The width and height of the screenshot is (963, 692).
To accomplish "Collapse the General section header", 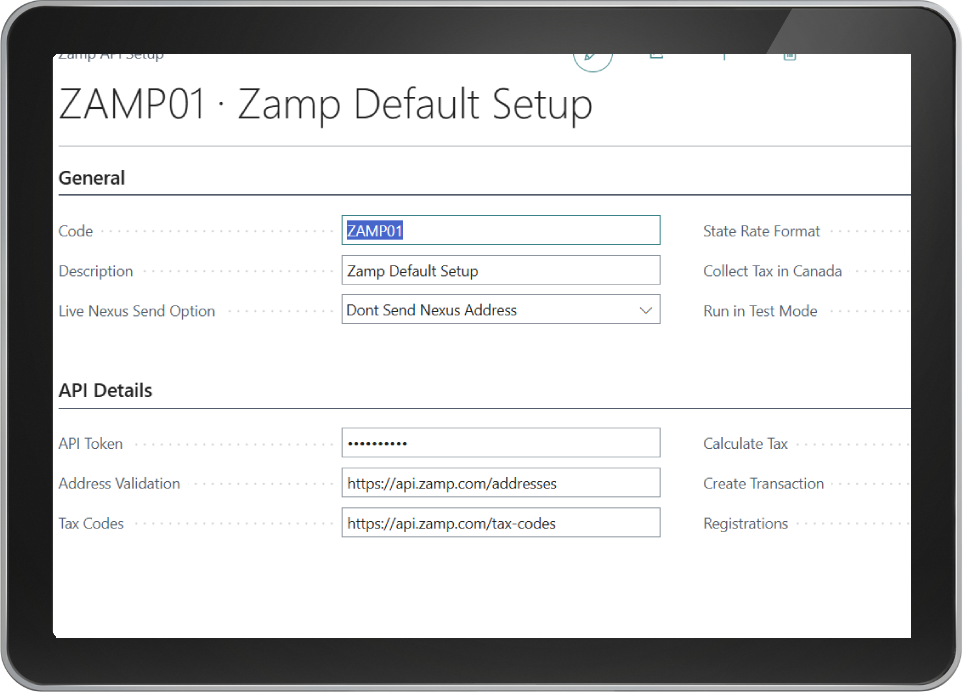I will [92, 178].
